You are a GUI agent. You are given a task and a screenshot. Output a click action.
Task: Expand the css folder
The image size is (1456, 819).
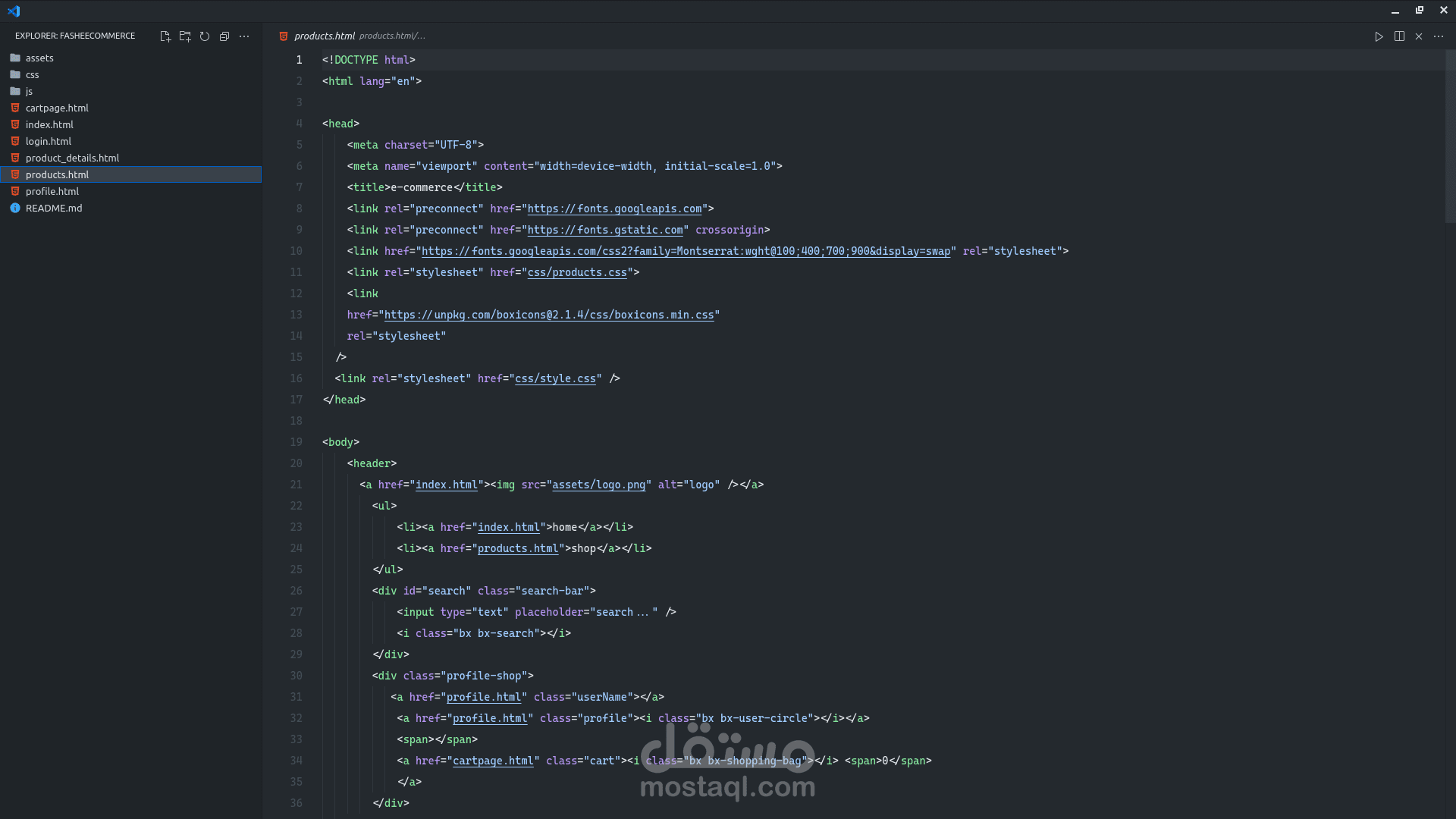coord(130,74)
